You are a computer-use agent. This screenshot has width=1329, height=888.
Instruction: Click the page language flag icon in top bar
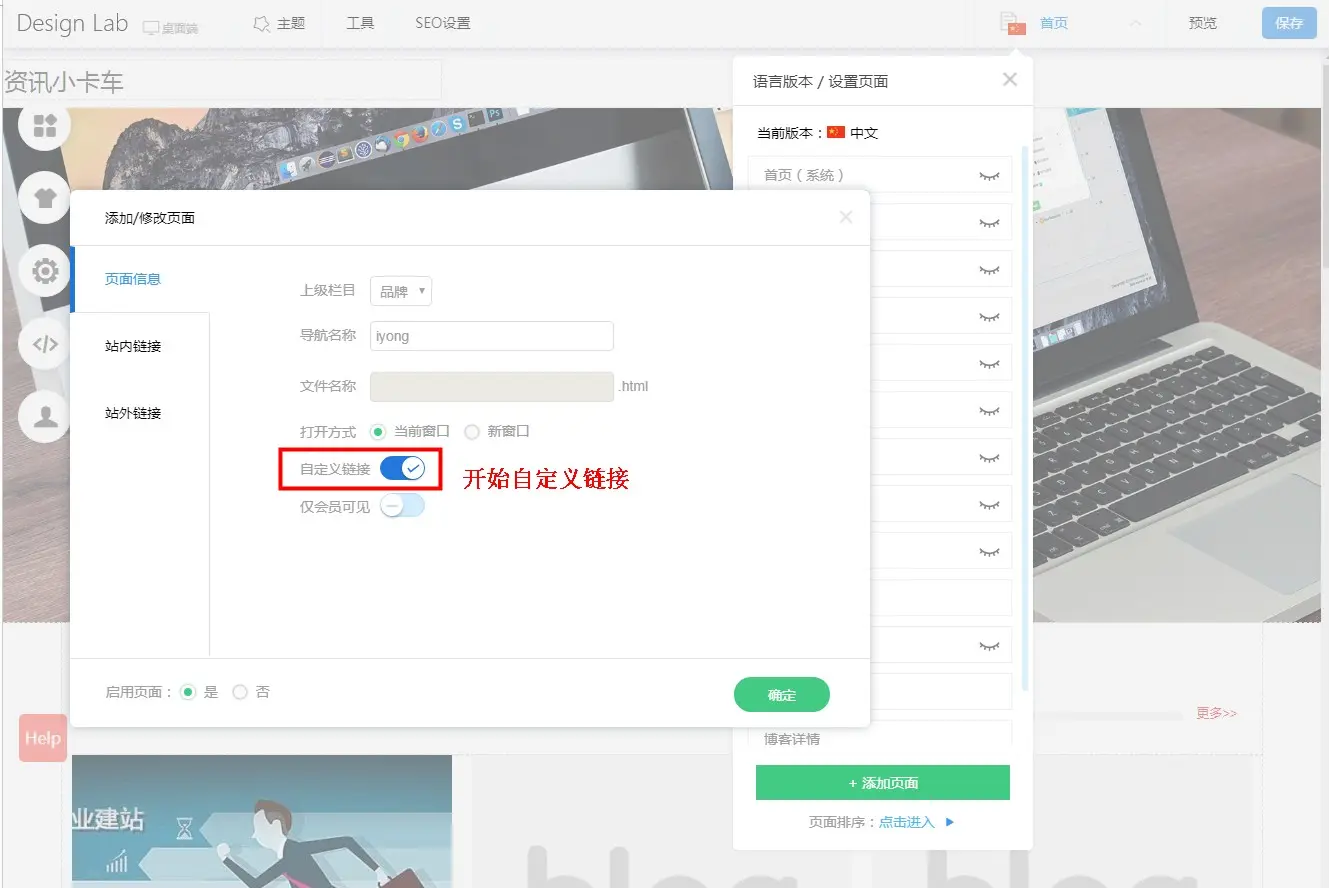1013,24
